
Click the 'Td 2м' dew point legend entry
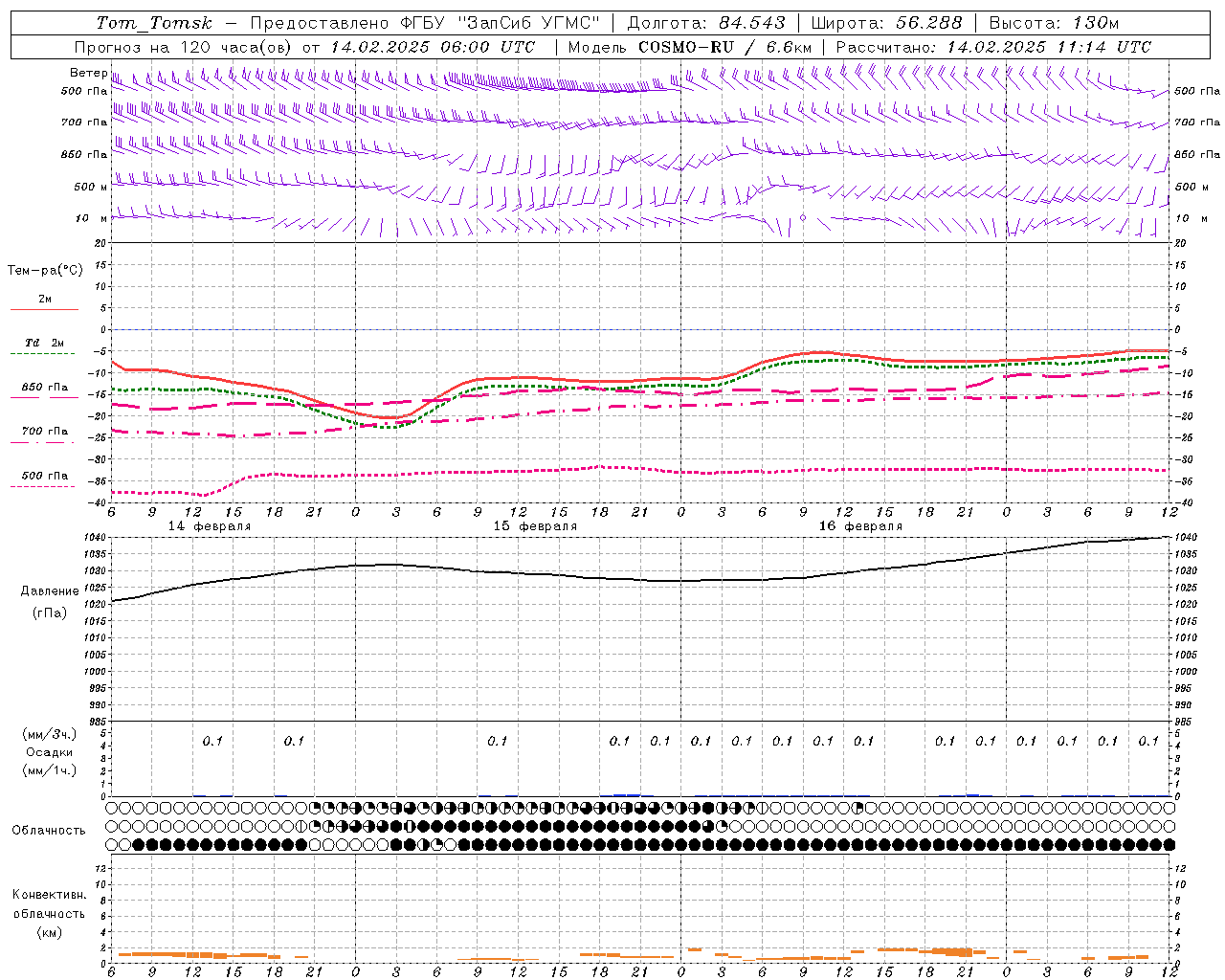45,343
